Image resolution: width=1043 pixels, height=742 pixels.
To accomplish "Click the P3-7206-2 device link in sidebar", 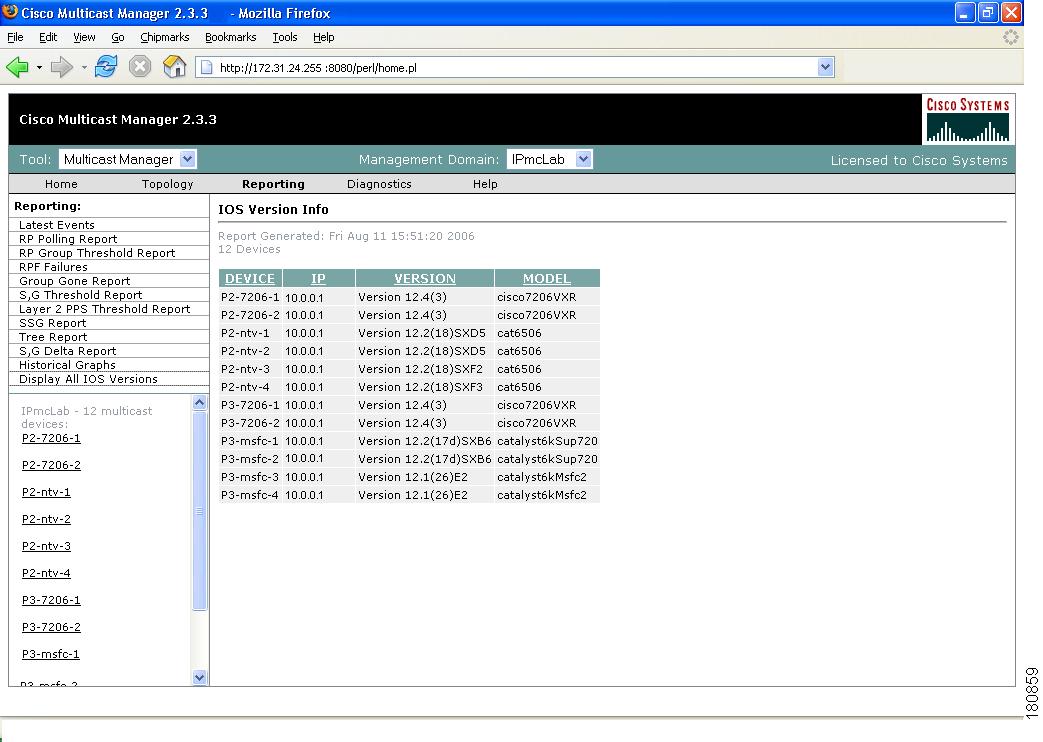I will click(51, 627).
